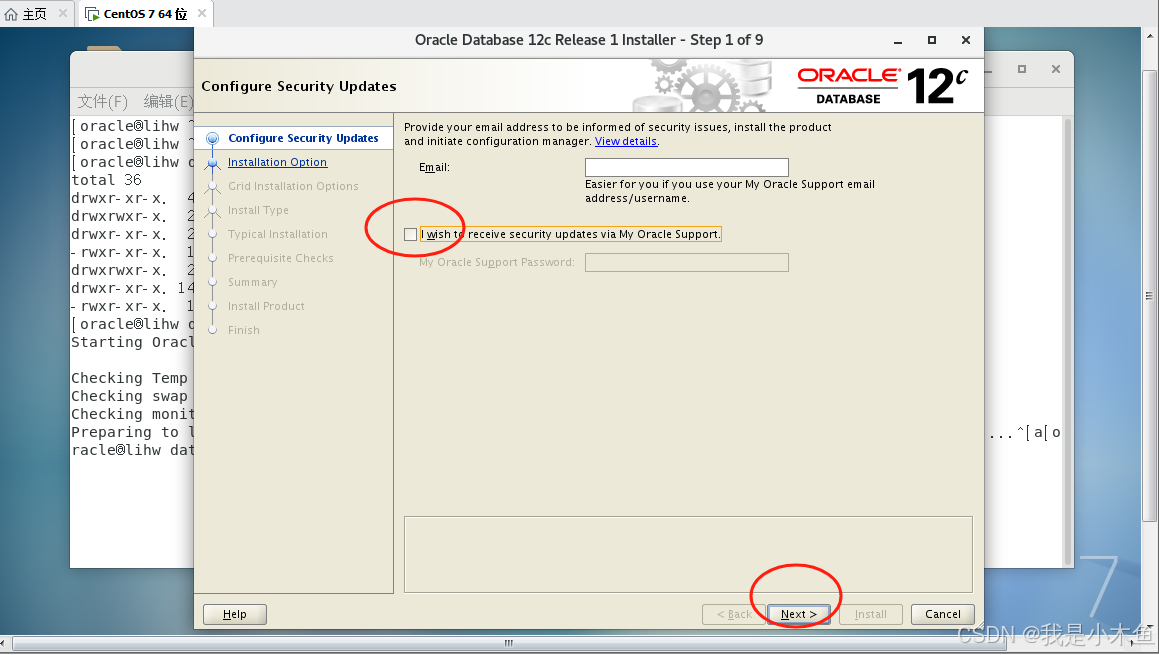Click the installer title bar text
The image size is (1159, 655).
click(x=589, y=40)
